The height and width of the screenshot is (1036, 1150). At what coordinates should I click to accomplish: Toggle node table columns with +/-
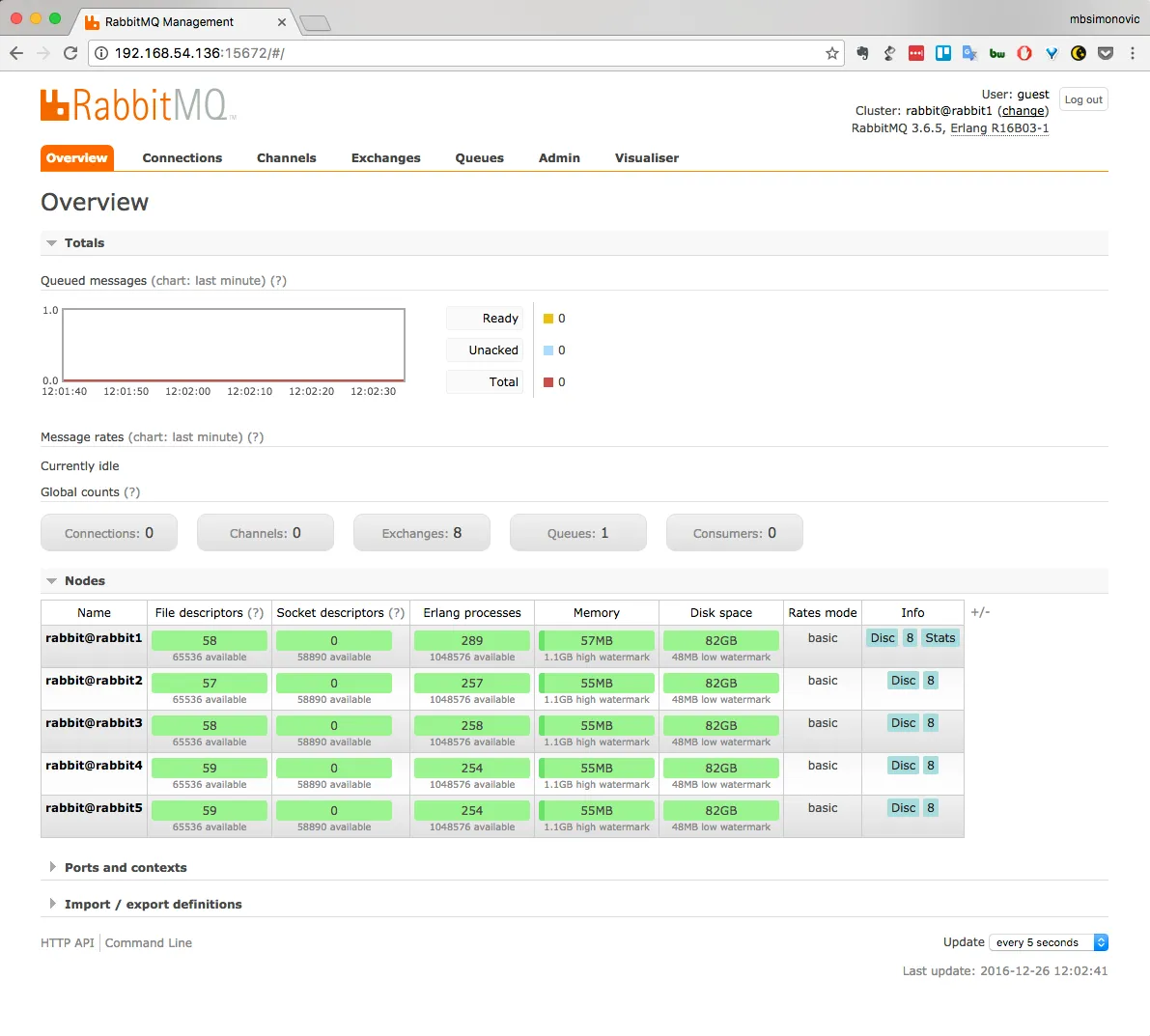click(981, 612)
